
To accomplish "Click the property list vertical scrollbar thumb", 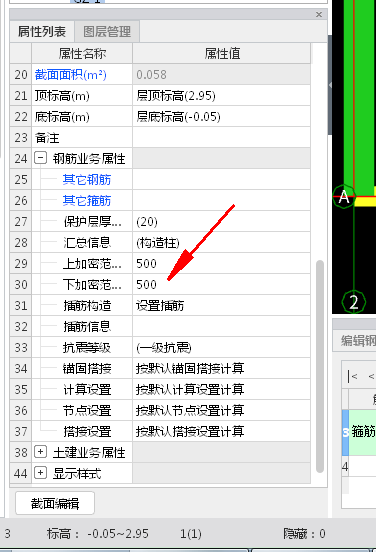I will coord(320,366).
